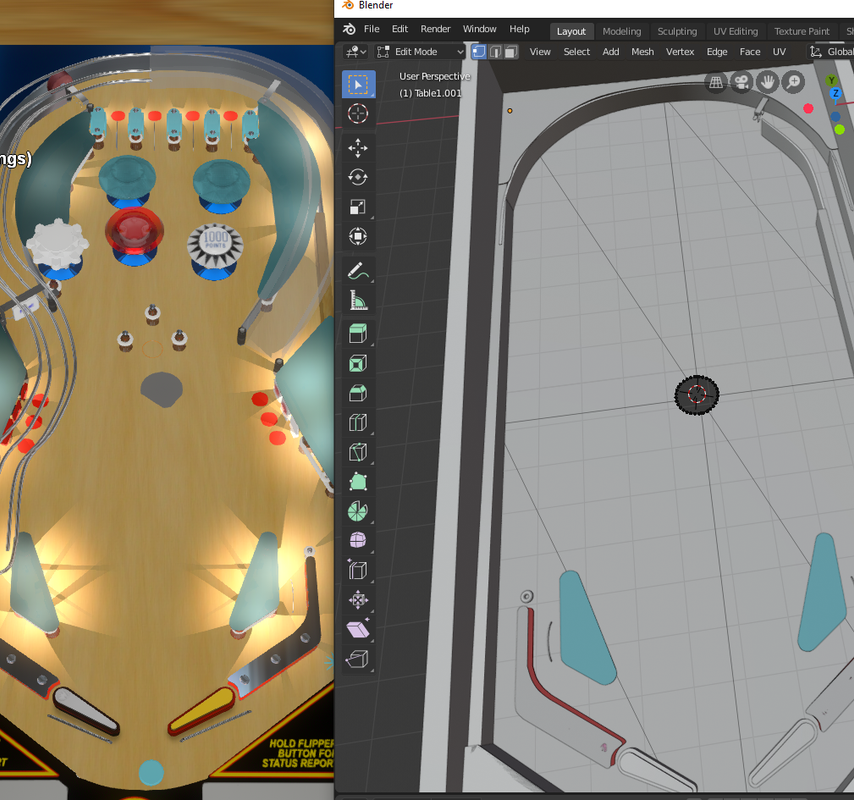Open the Global transform orientation dropdown
Image resolution: width=854 pixels, height=800 pixels.
coord(831,52)
